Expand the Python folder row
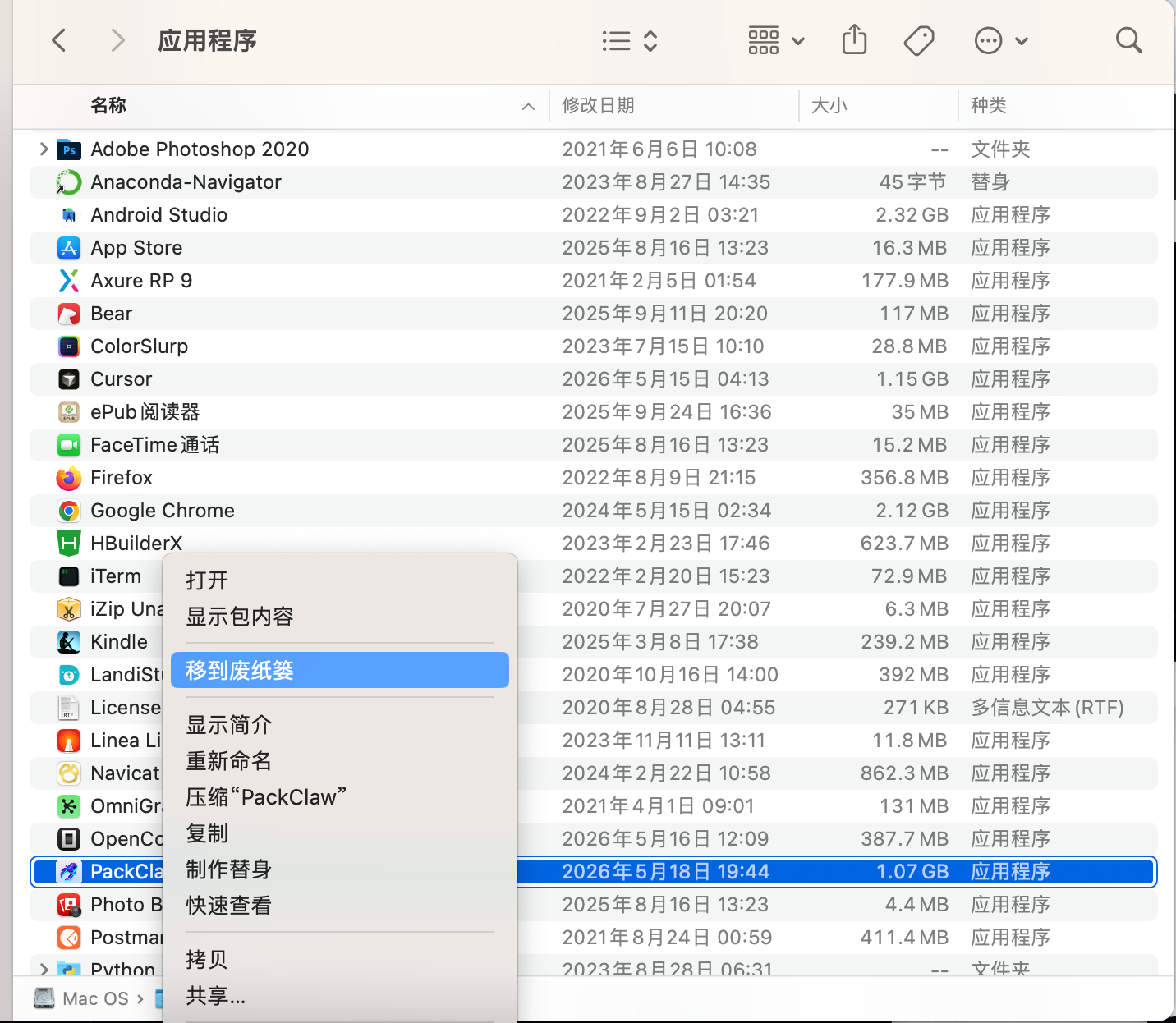The image size is (1176, 1023). (44, 969)
